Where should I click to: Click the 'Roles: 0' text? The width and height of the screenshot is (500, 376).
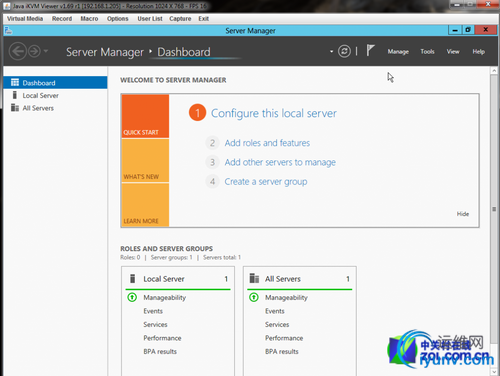click(130, 257)
